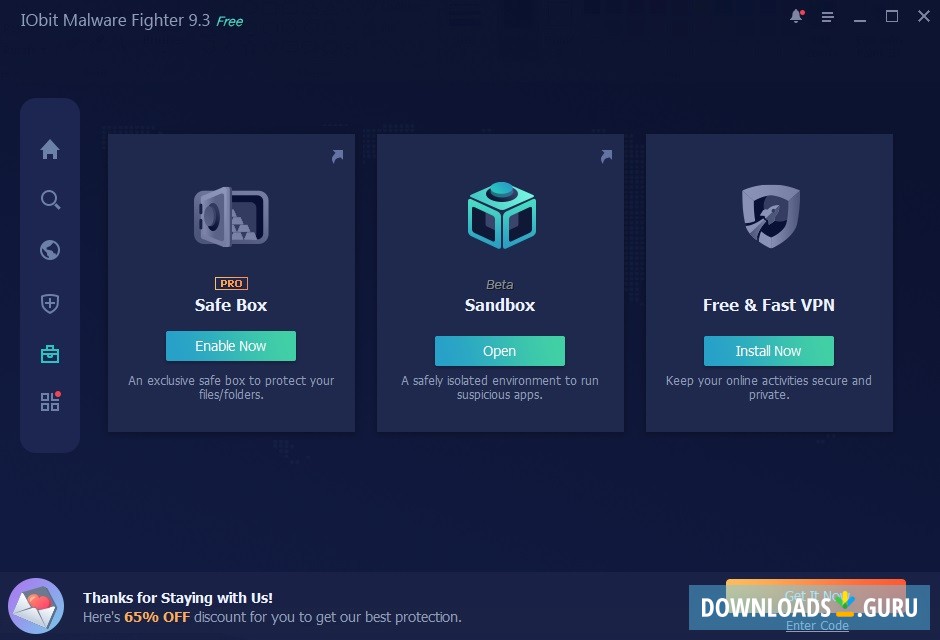Click the envelope promo icon

pos(36,606)
